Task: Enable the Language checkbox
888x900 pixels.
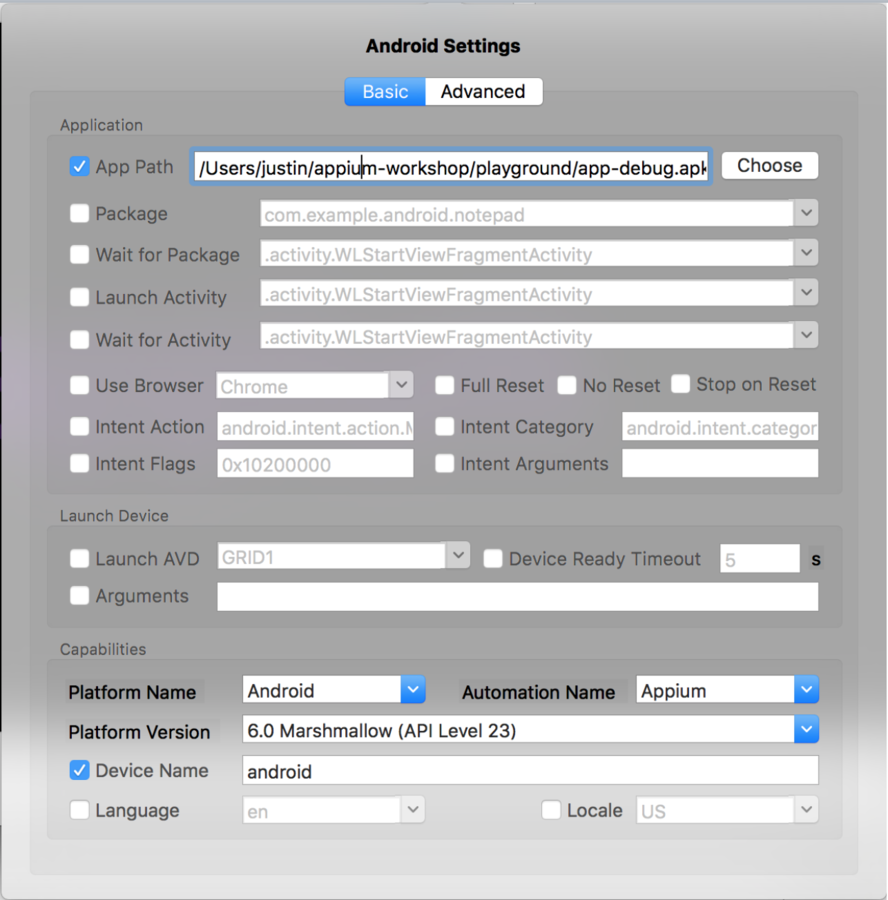Action: (79, 810)
